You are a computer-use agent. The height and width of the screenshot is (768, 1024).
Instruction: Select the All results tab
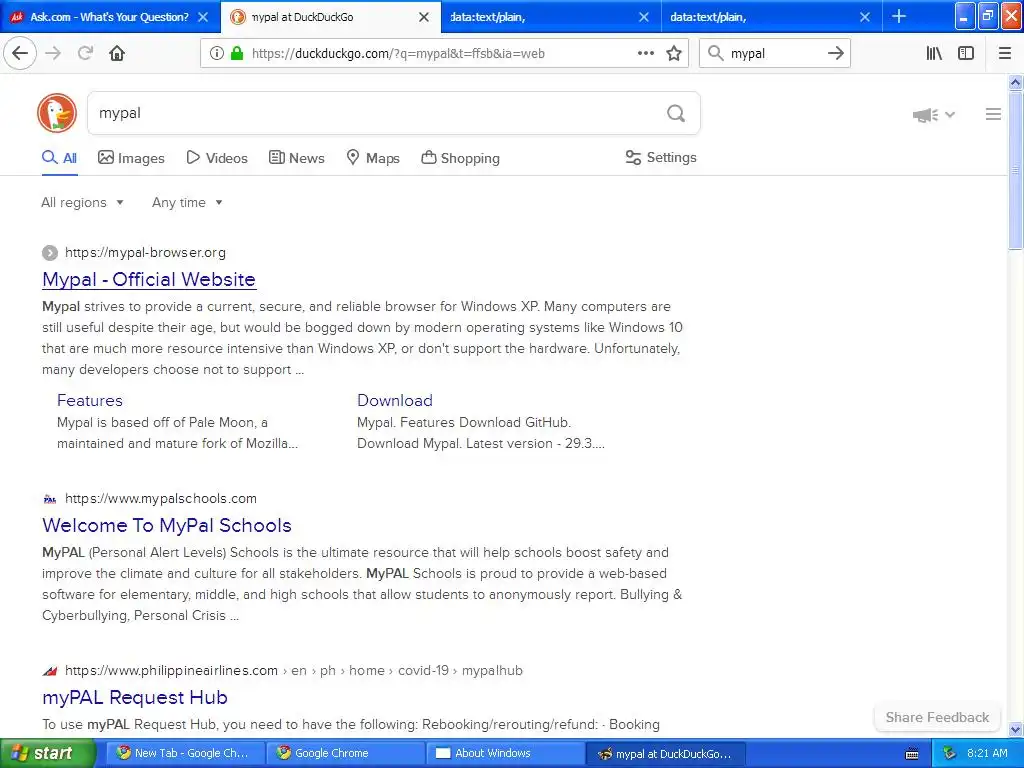tap(59, 158)
